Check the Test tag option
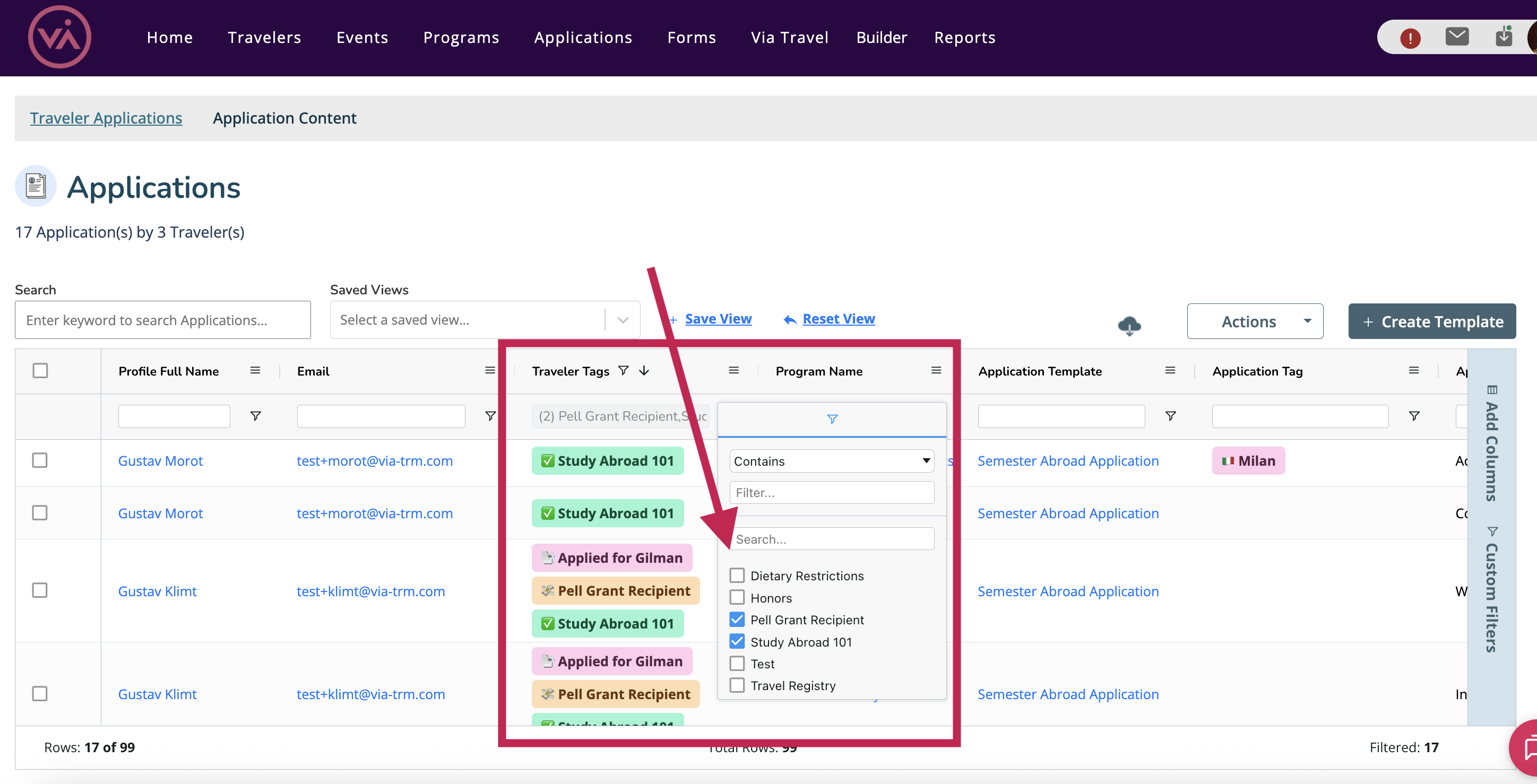Image resolution: width=1537 pixels, height=784 pixels. tap(737, 663)
